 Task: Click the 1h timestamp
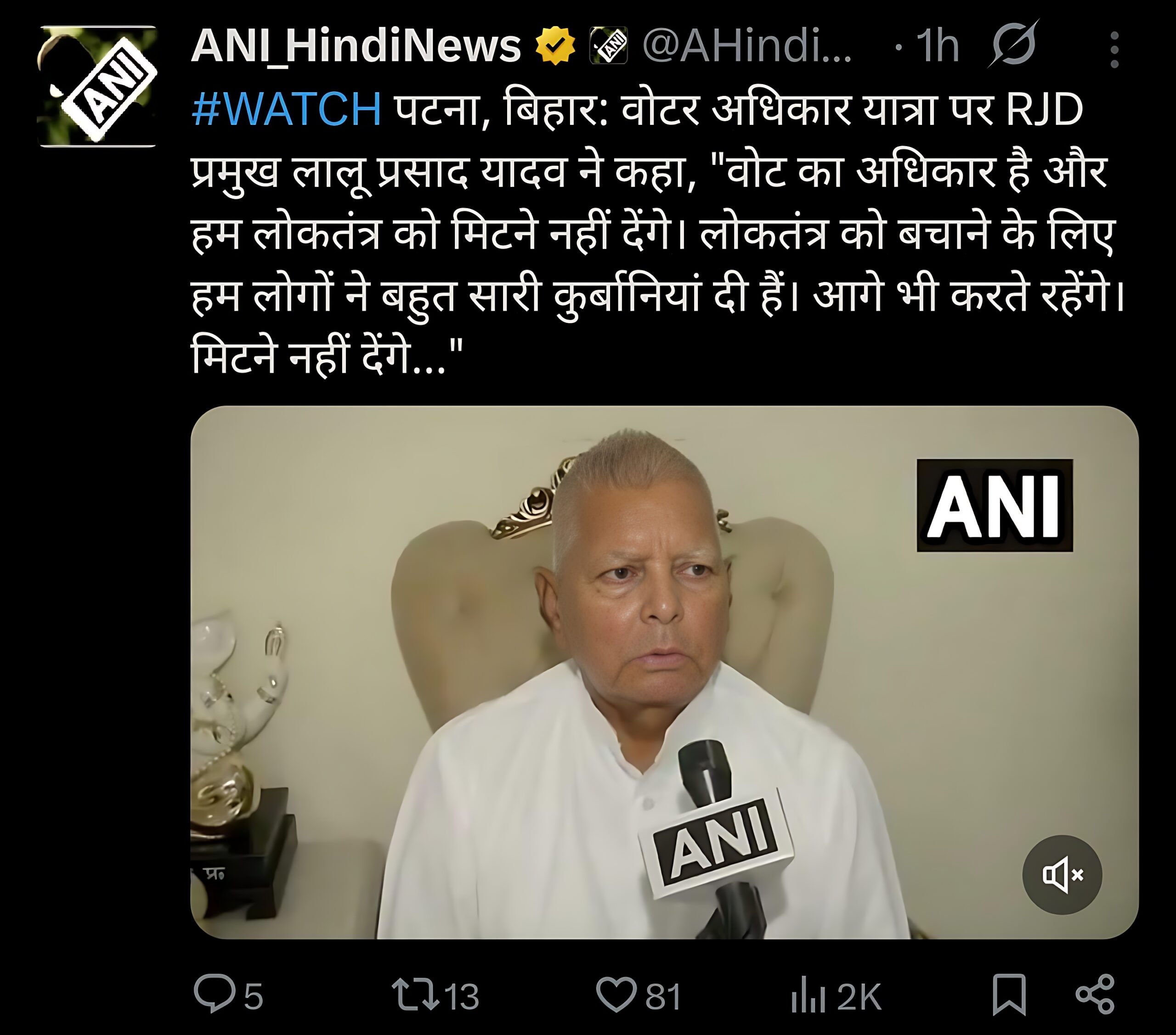[937, 45]
